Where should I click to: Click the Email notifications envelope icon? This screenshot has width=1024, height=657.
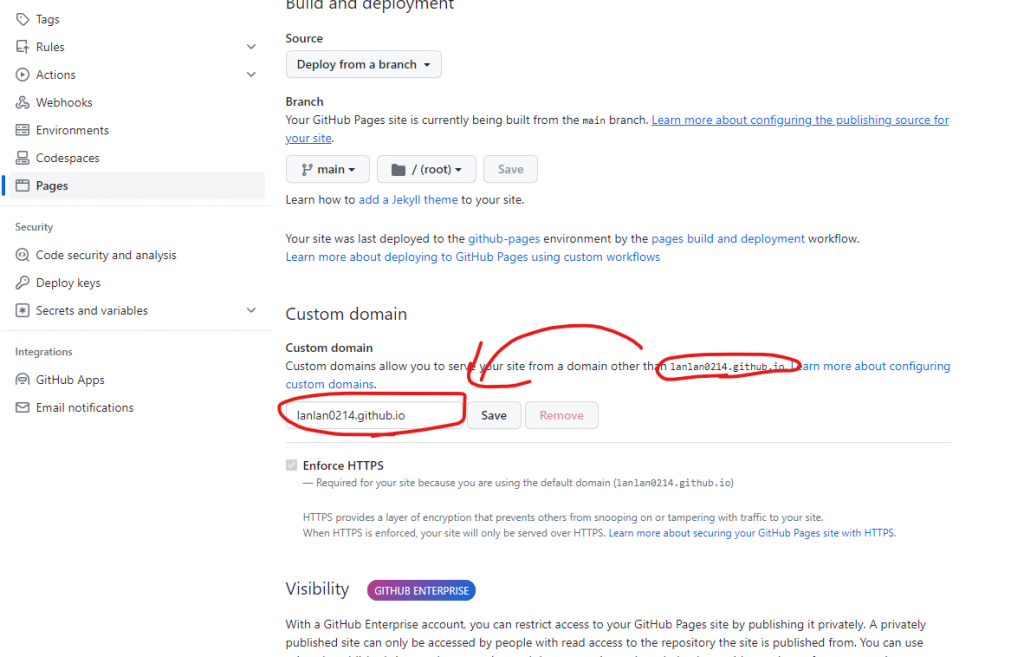[22, 408]
